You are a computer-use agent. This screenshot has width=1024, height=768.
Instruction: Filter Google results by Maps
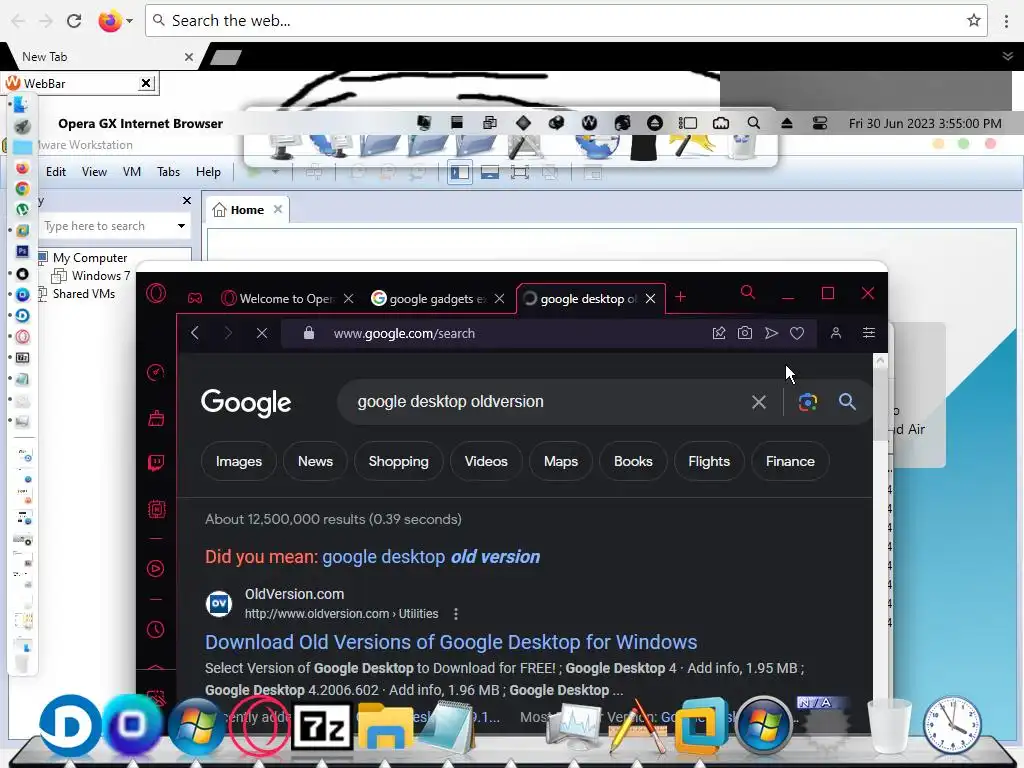coord(561,461)
